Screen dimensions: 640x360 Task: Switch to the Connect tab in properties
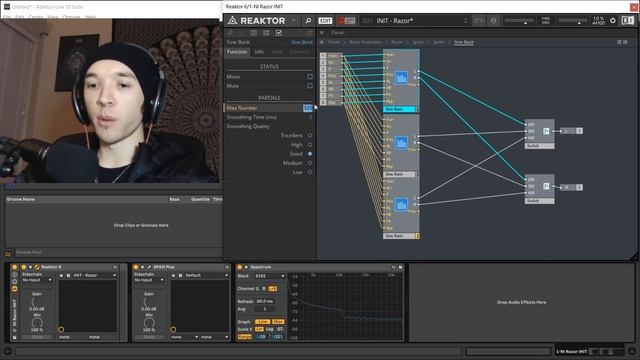click(300, 52)
